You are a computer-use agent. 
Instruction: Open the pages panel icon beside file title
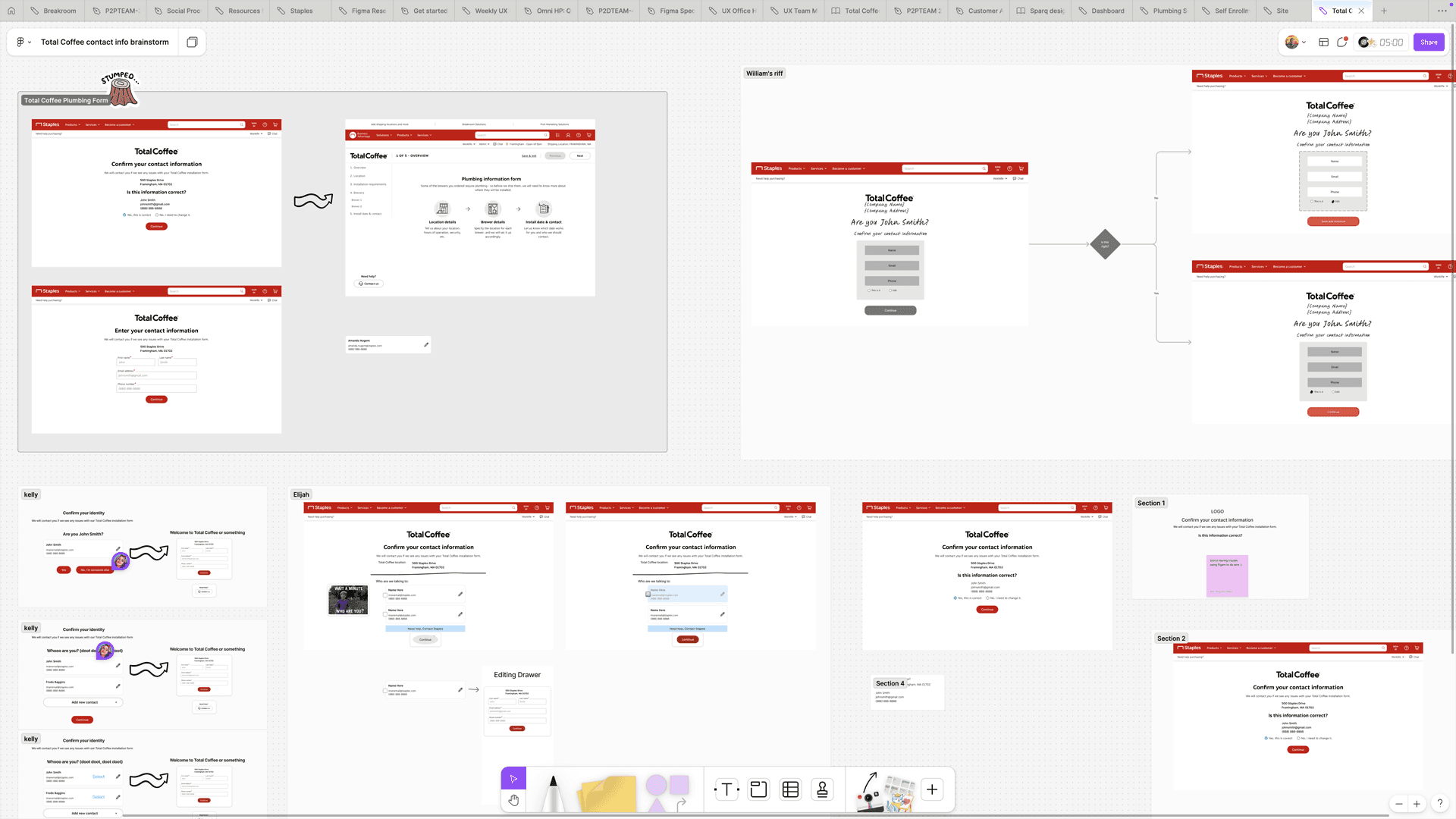coord(192,42)
